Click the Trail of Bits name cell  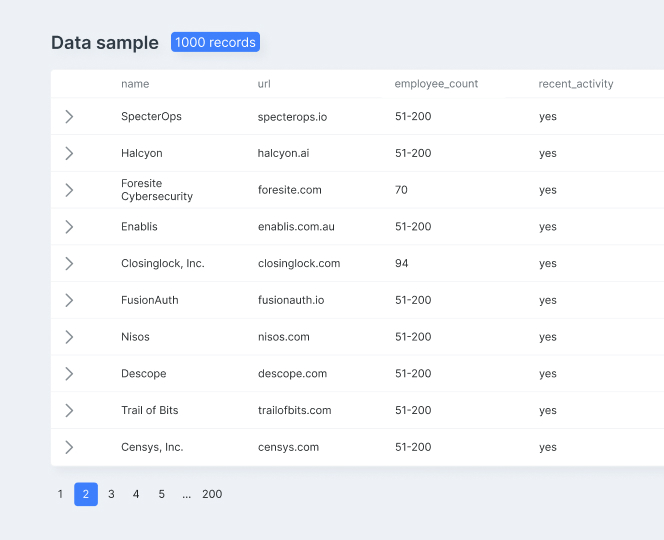[x=149, y=410]
